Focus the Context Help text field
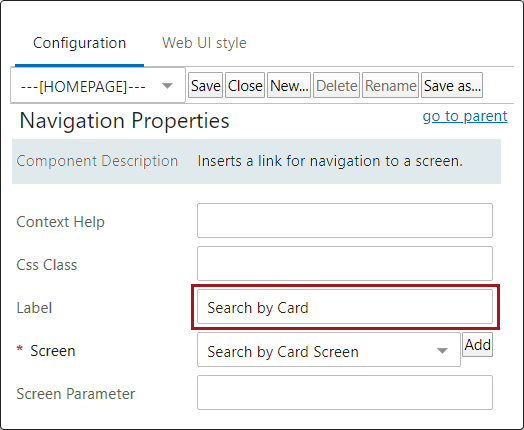Image resolution: width=524 pixels, height=430 pixels. [345, 221]
